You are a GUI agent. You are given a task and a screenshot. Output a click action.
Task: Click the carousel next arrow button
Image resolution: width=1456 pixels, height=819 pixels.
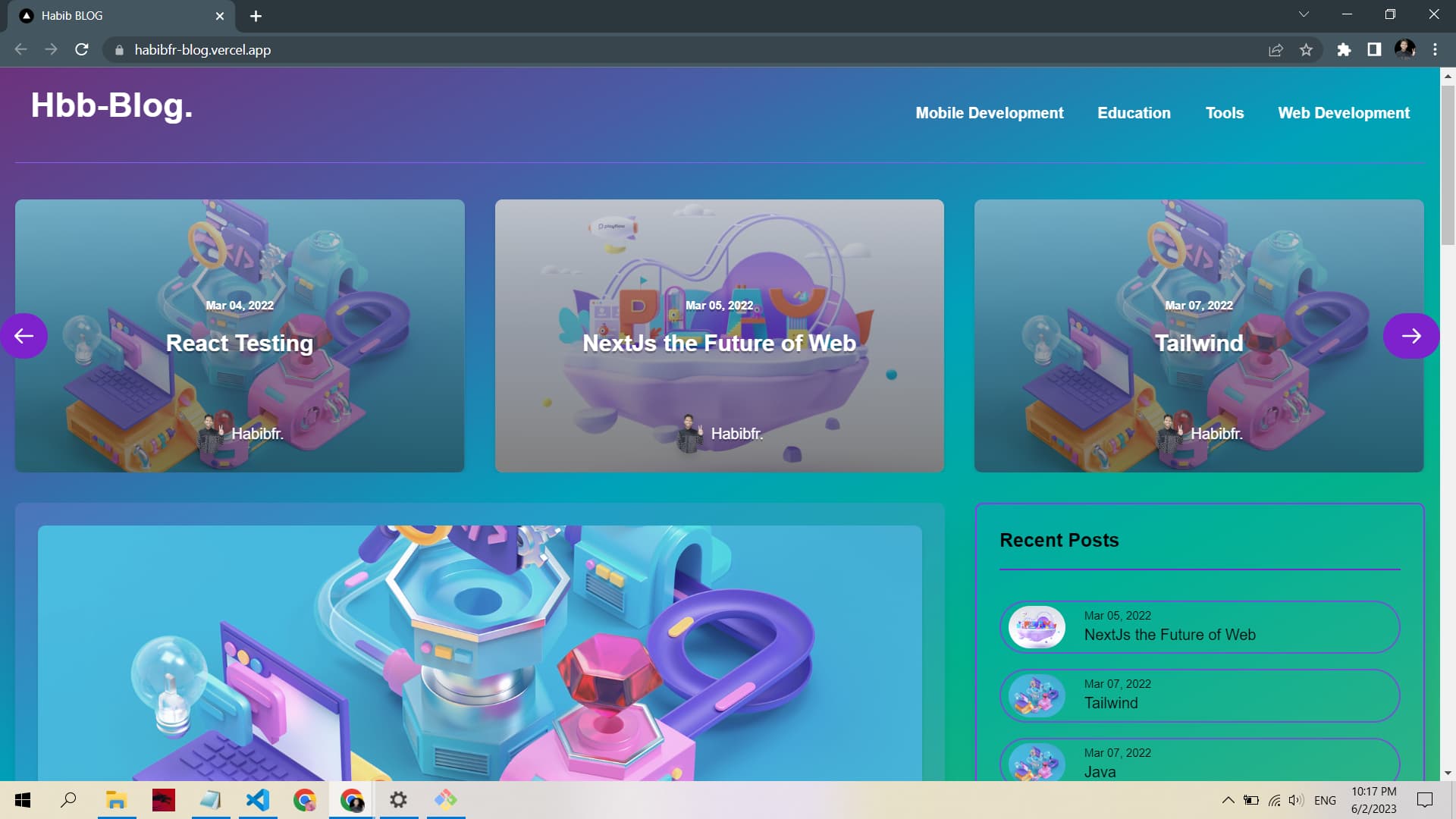pos(1410,336)
